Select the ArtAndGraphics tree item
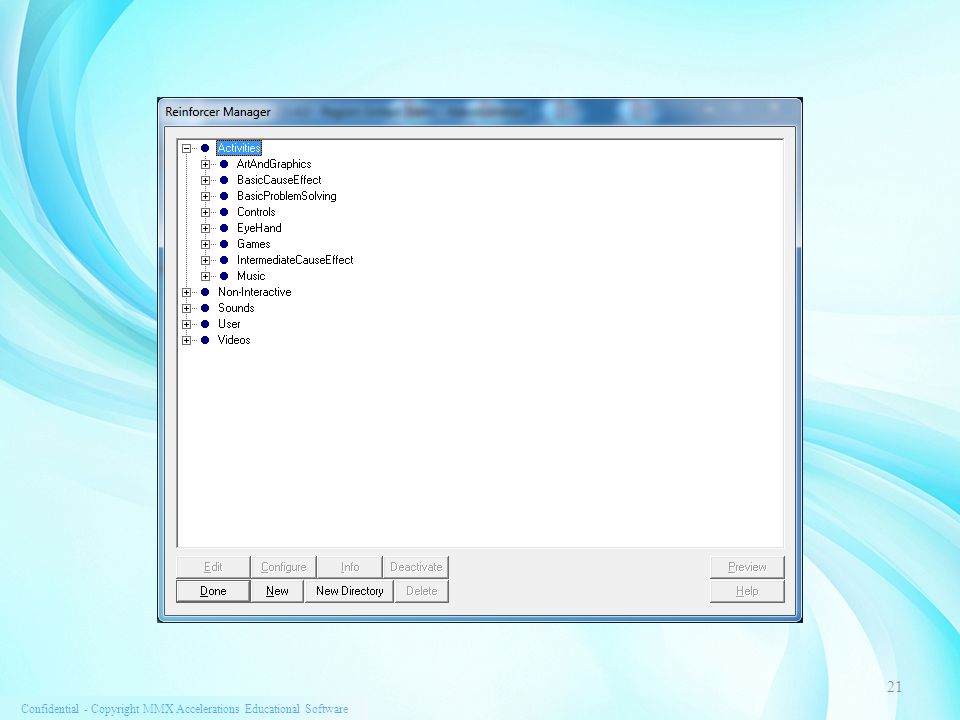 (x=274, y=164)
